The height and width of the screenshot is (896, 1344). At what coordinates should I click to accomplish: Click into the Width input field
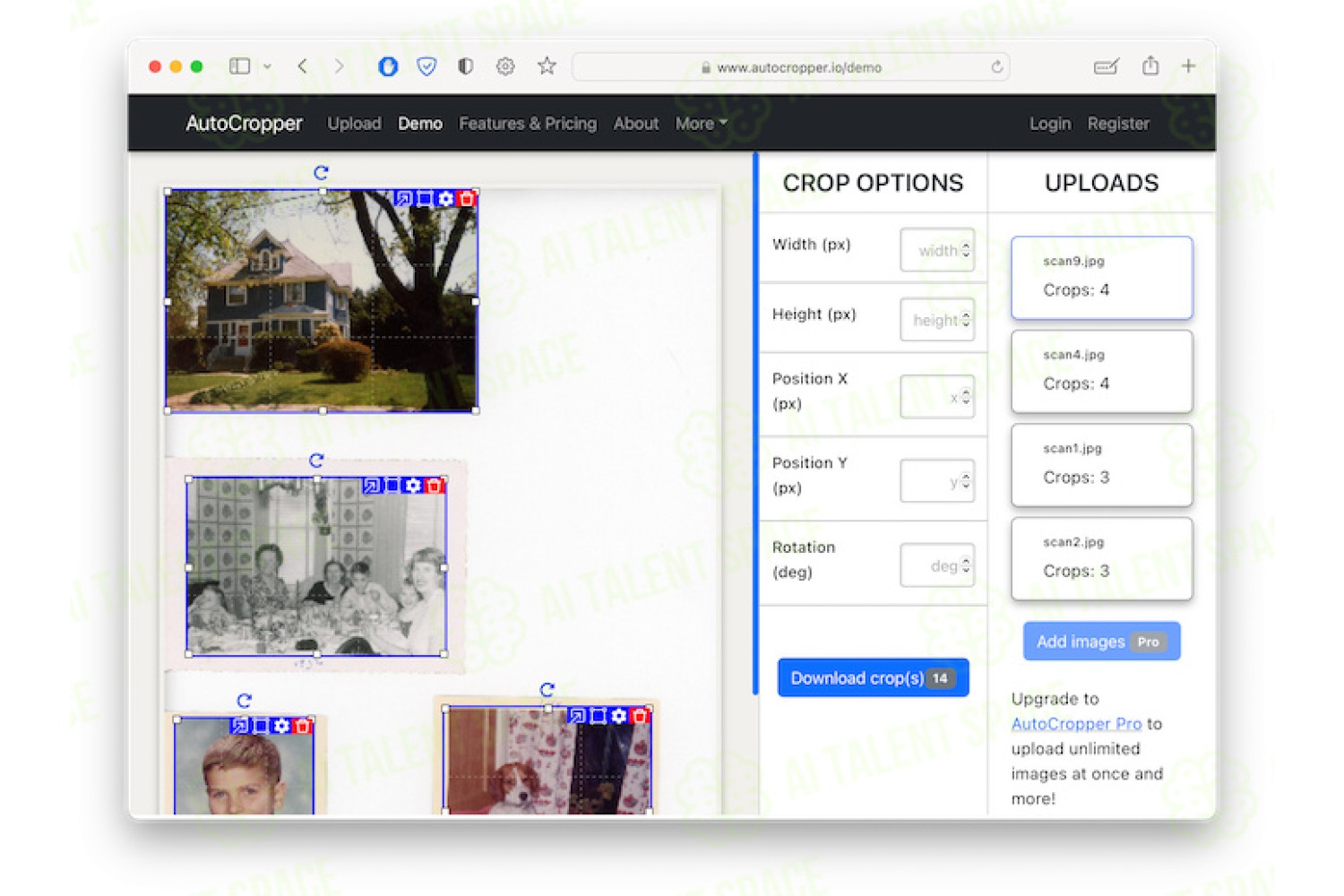tap(936, 250)
